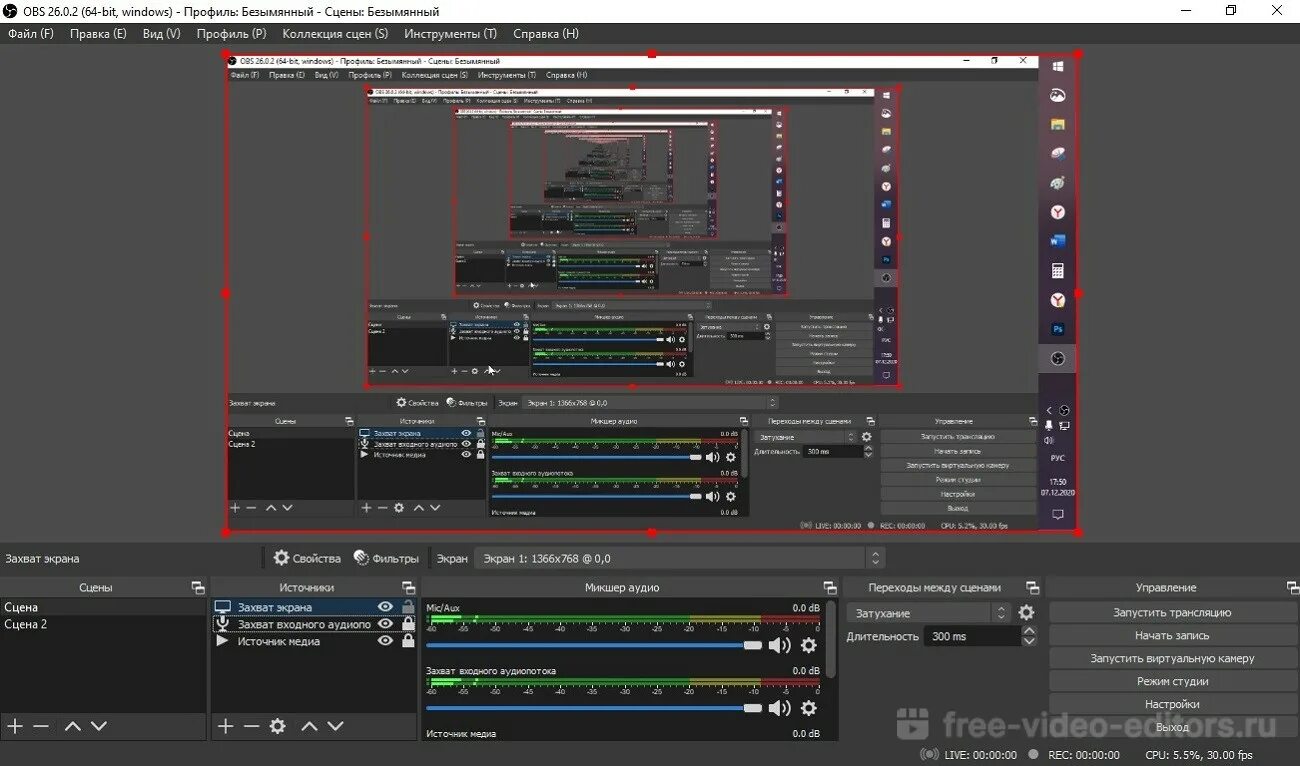Open the Правка menu
1300x766 pixels.
(x=98, y=33)
